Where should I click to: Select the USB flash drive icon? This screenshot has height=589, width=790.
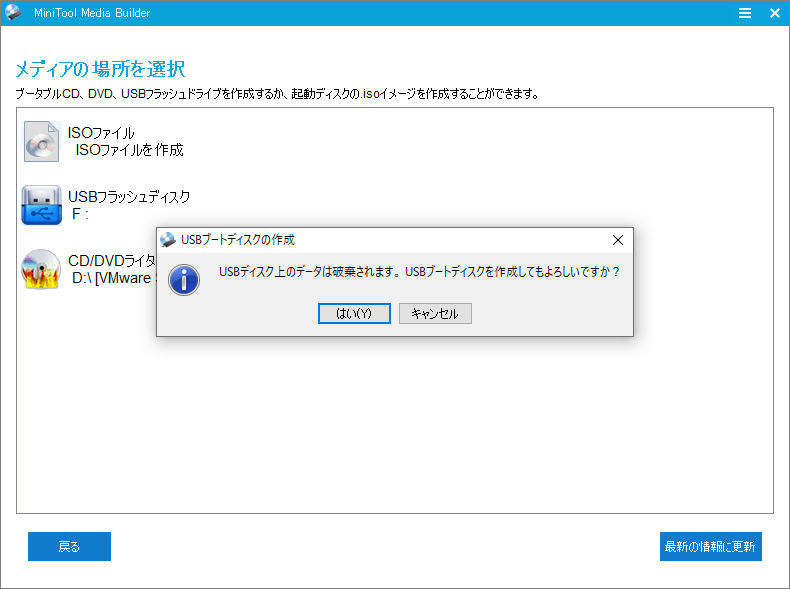[x=42, y=205]
